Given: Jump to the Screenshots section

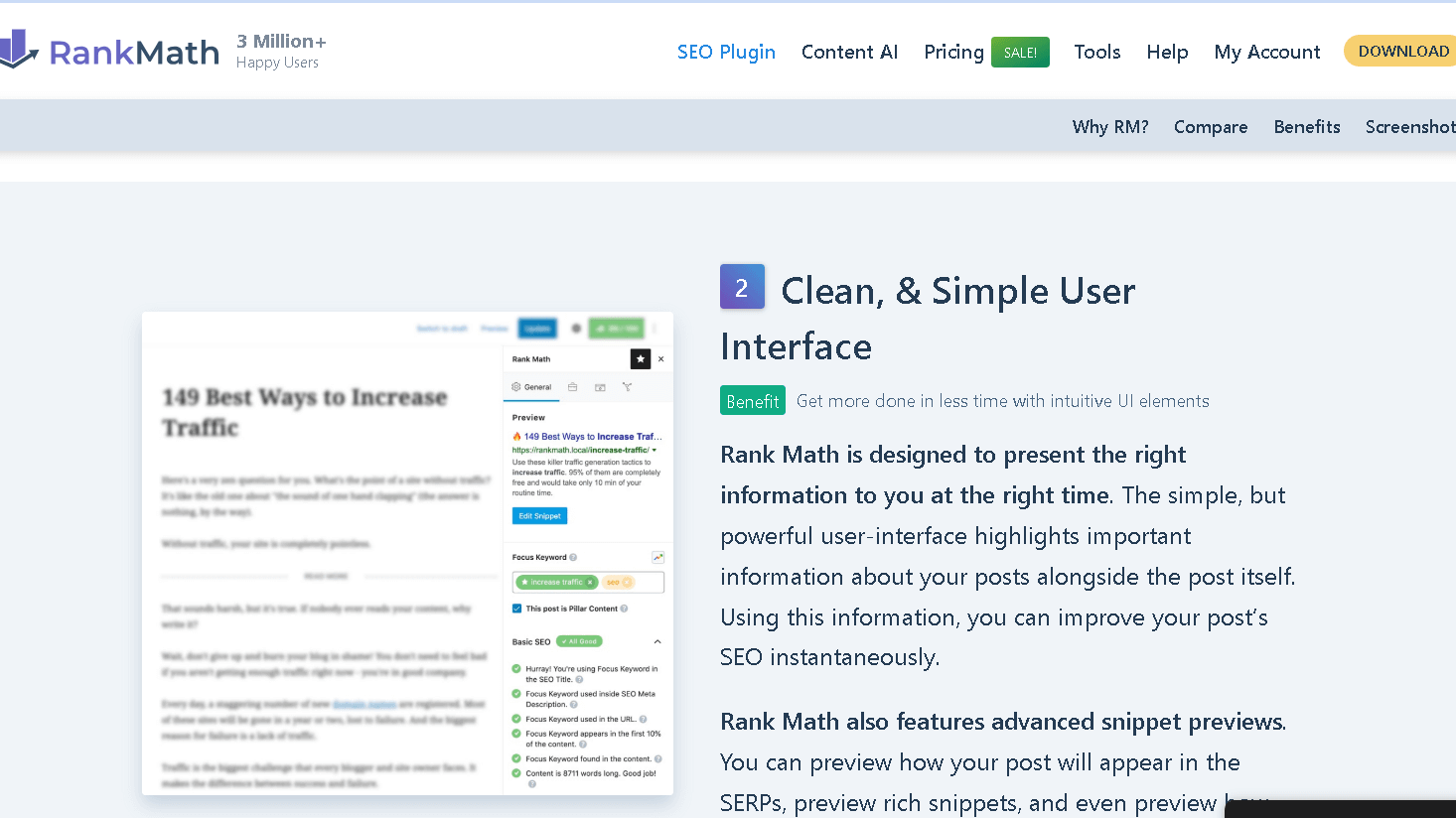Looking at the screenshot, I should tap(1410, 127).
